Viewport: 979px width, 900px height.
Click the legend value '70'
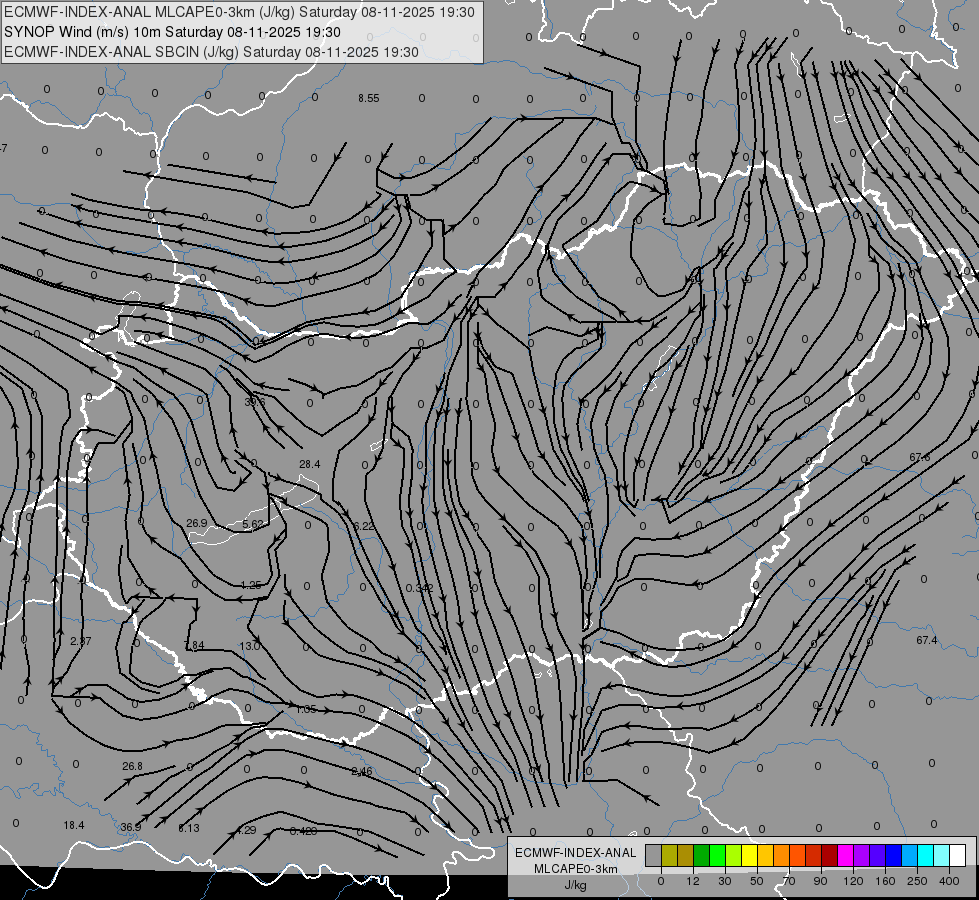pyautogui.click(x=789, y=881)
